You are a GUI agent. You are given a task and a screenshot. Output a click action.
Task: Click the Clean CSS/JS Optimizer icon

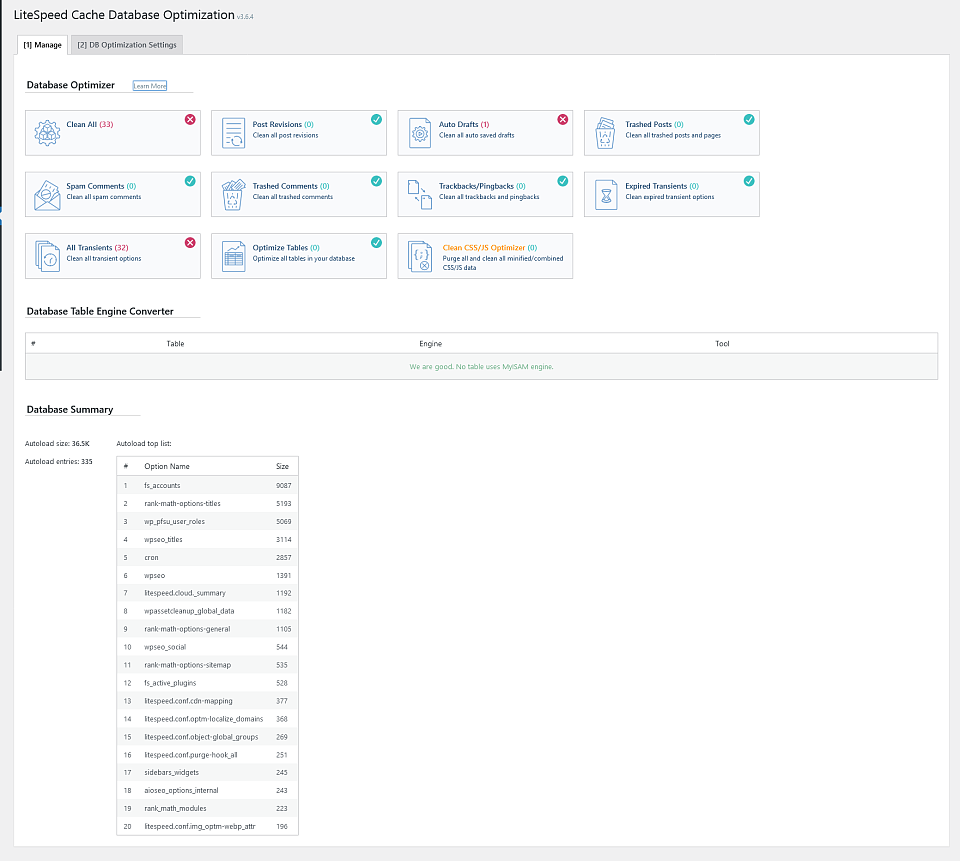click(x=420, y=256)
